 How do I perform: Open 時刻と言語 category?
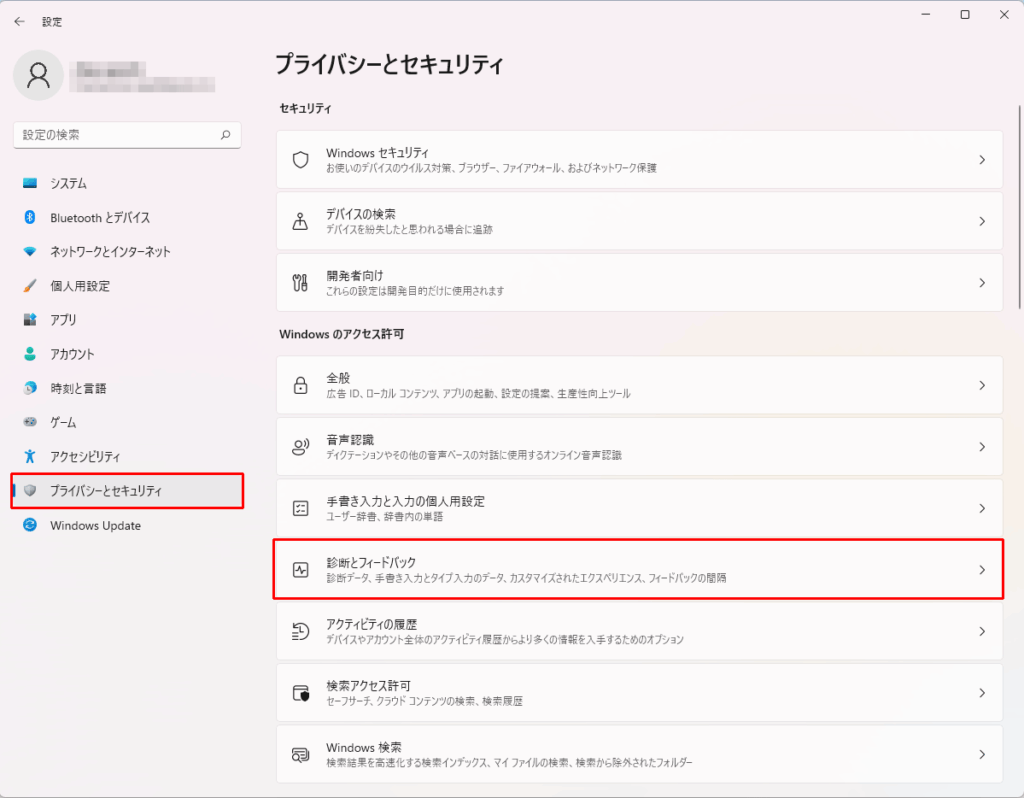pyautogui.click(x=127, y=388)
